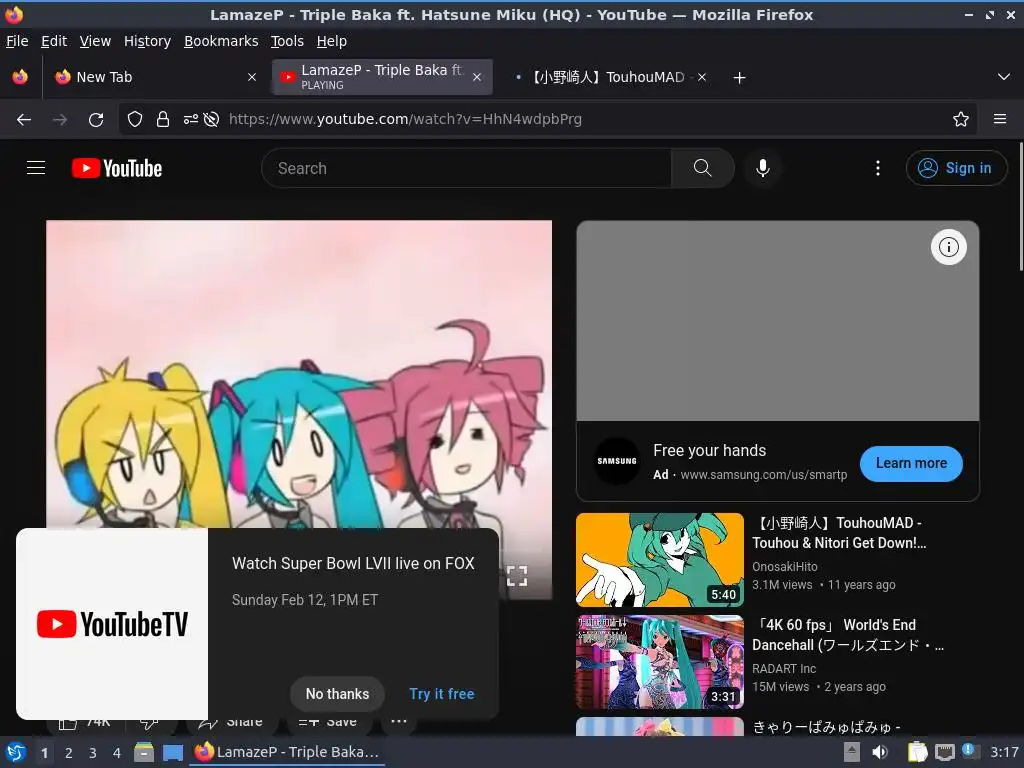Screen dimensions: 1024x768
Task: Close the New Tab tab
Action: click(x=251, y=77)
